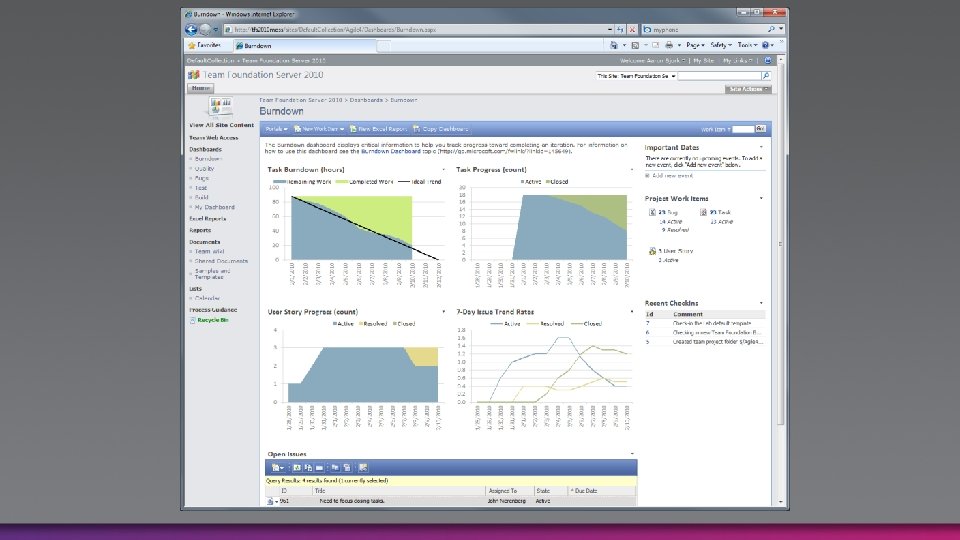This screenshot has height=540, width=960.
Task: Click the work item icon on row 961
Action: pos(270,501)
